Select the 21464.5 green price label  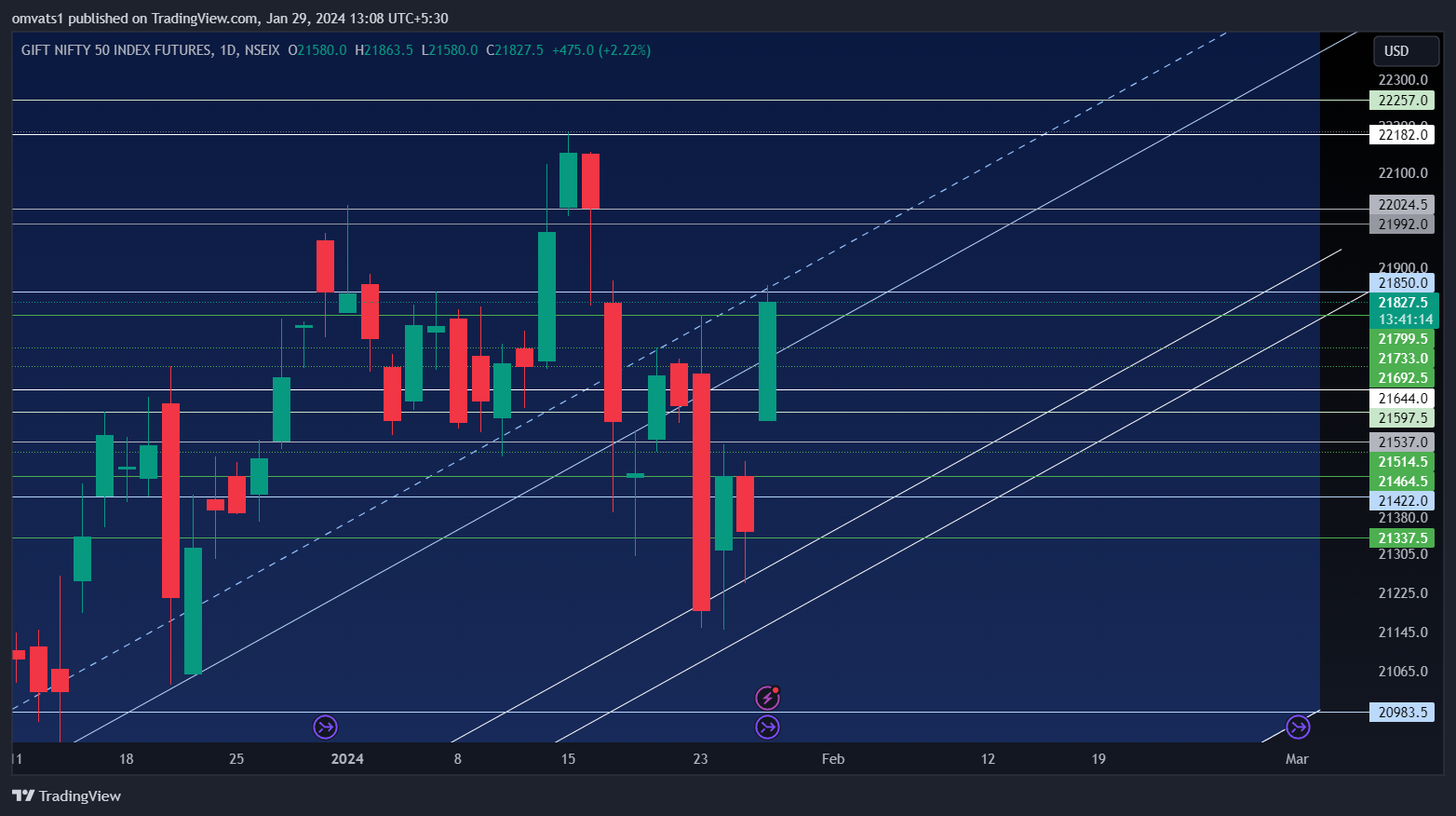tap(1402, 482)
